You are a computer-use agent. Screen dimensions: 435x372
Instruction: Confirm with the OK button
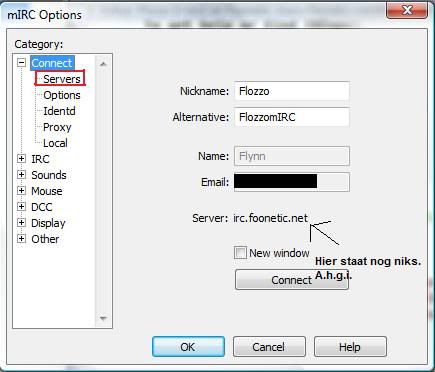point(188,347)
